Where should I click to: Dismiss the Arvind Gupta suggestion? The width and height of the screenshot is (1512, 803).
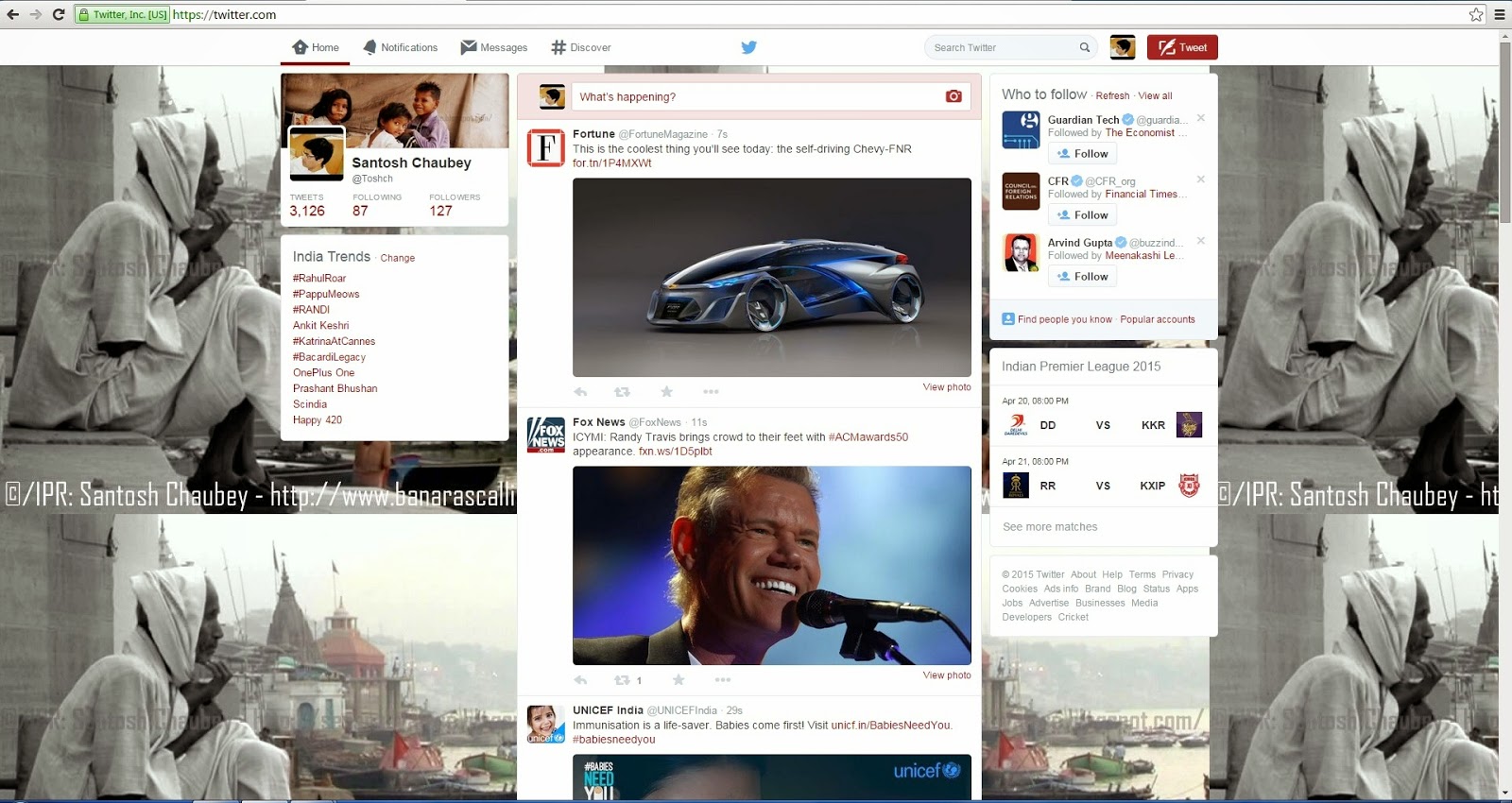coord(1201,241)
